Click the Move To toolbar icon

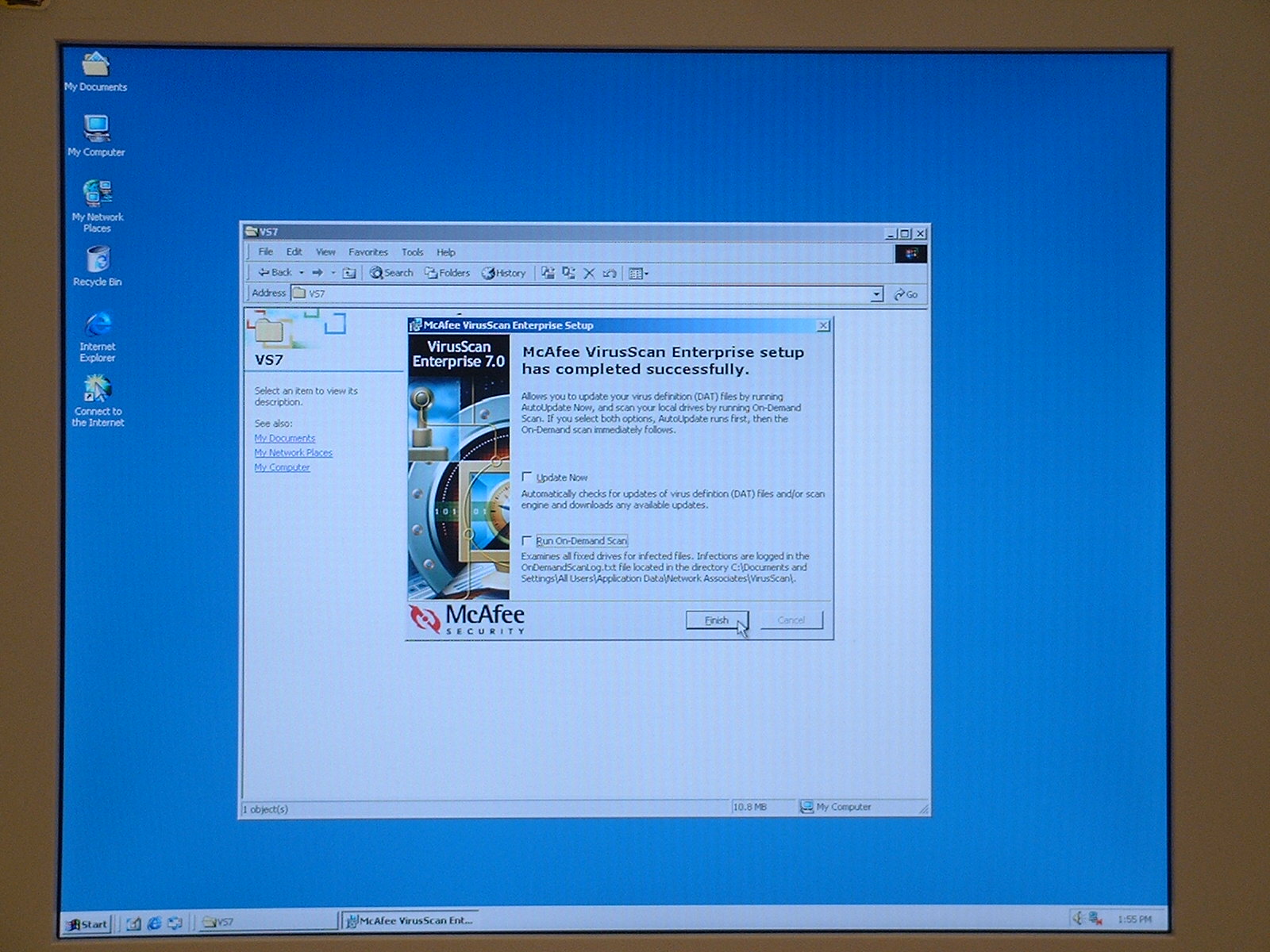click(548, 273)
